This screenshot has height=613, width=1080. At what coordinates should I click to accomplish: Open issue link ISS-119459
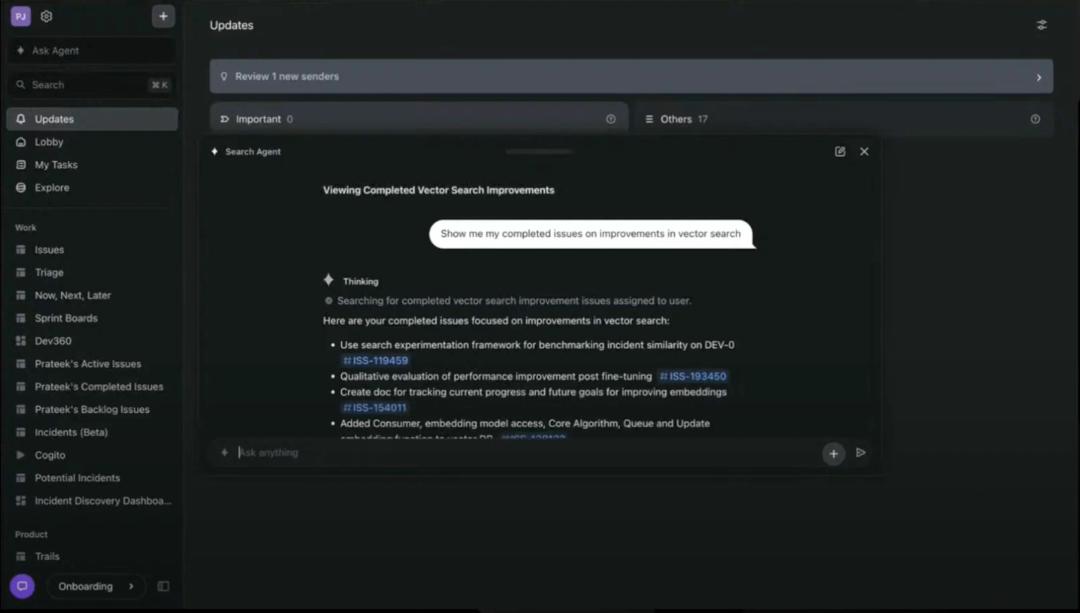pyautogui.click(x=375, y=361)
